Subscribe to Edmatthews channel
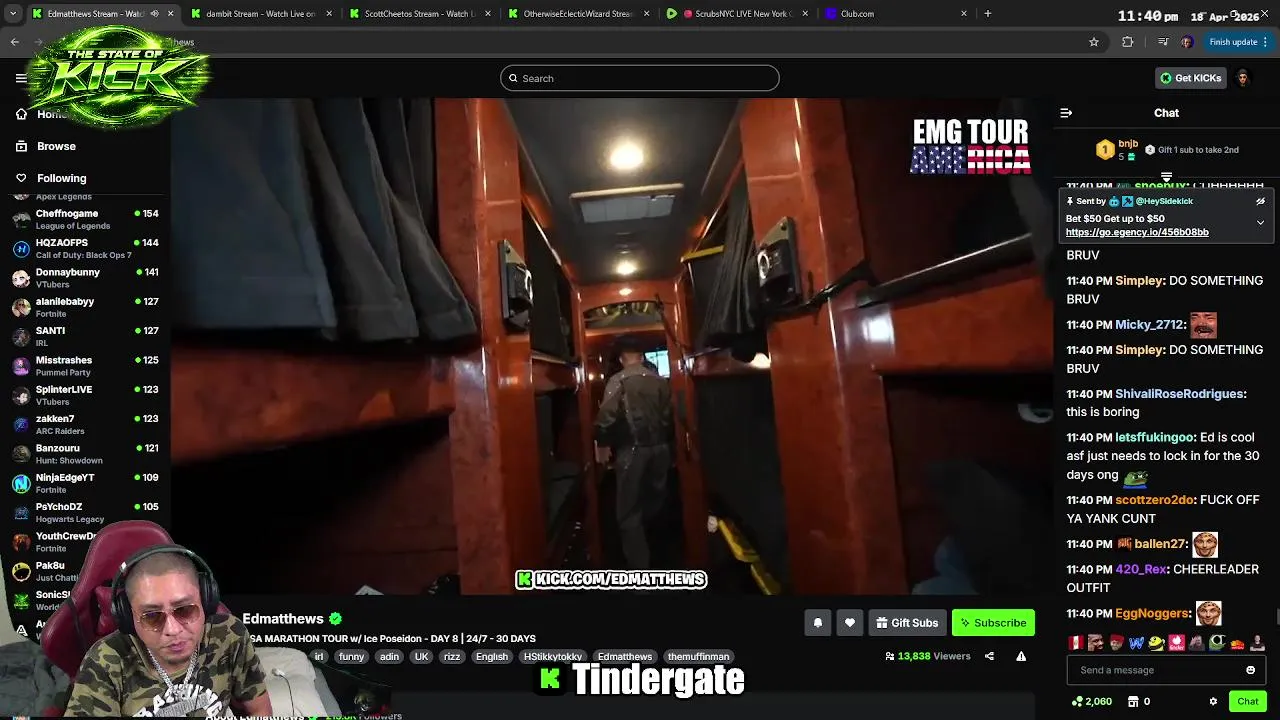 [x=993, y=623]
